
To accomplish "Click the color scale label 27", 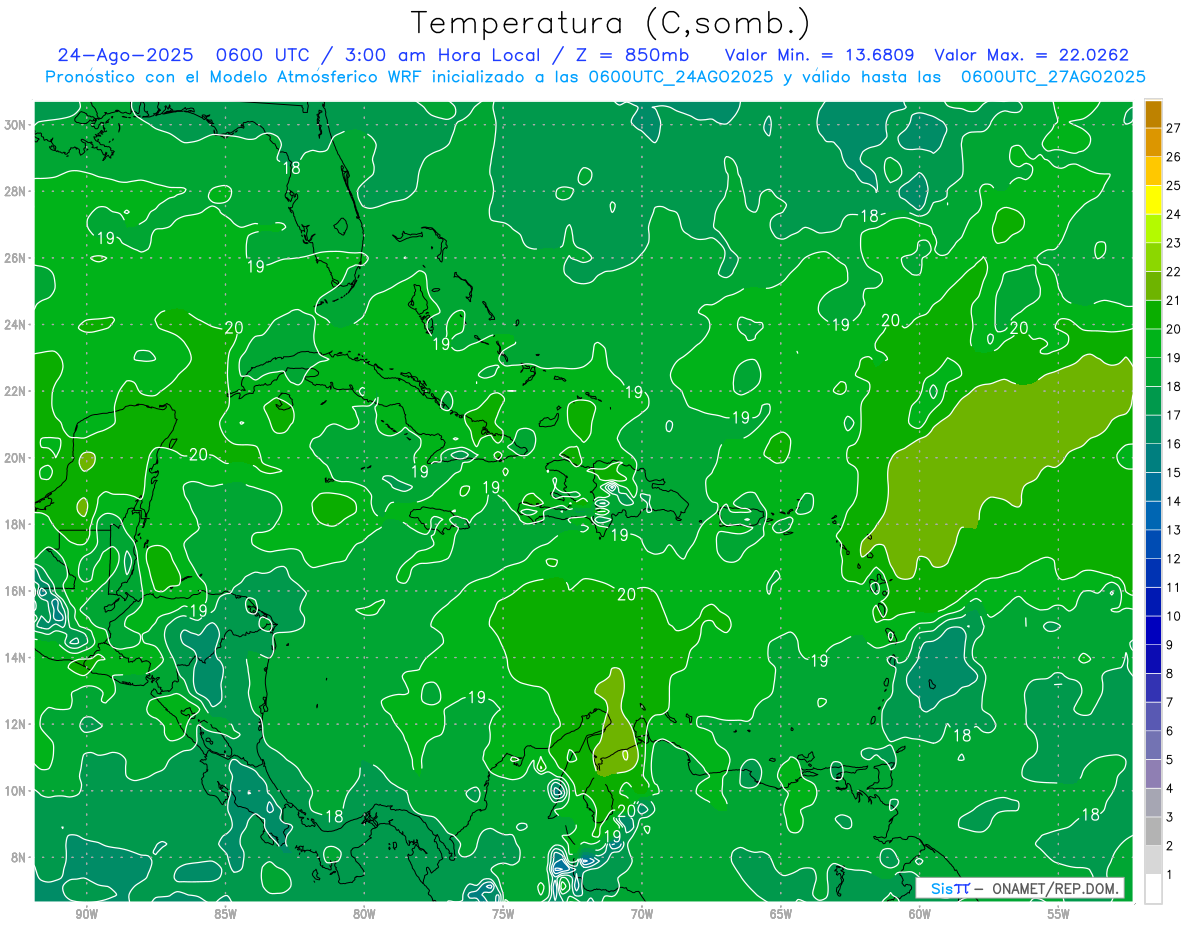I will pyautogui.click(x=1173, y=128).
